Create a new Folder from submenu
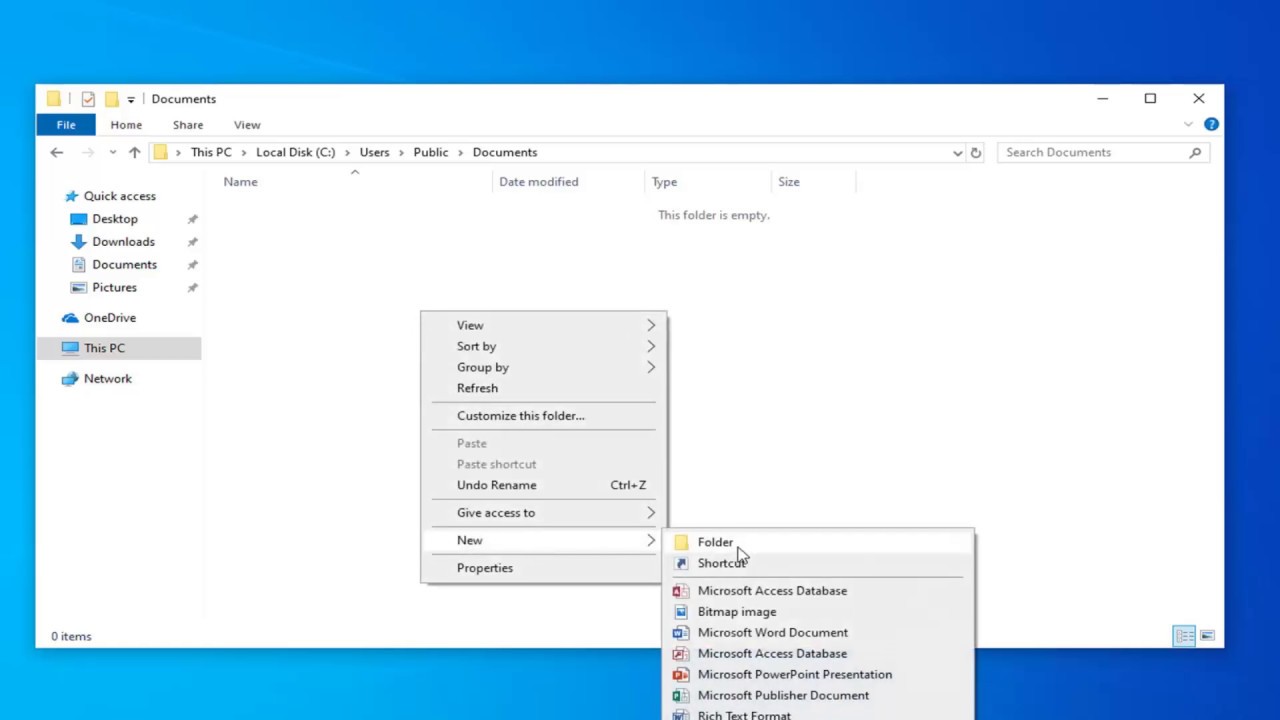 818,542
